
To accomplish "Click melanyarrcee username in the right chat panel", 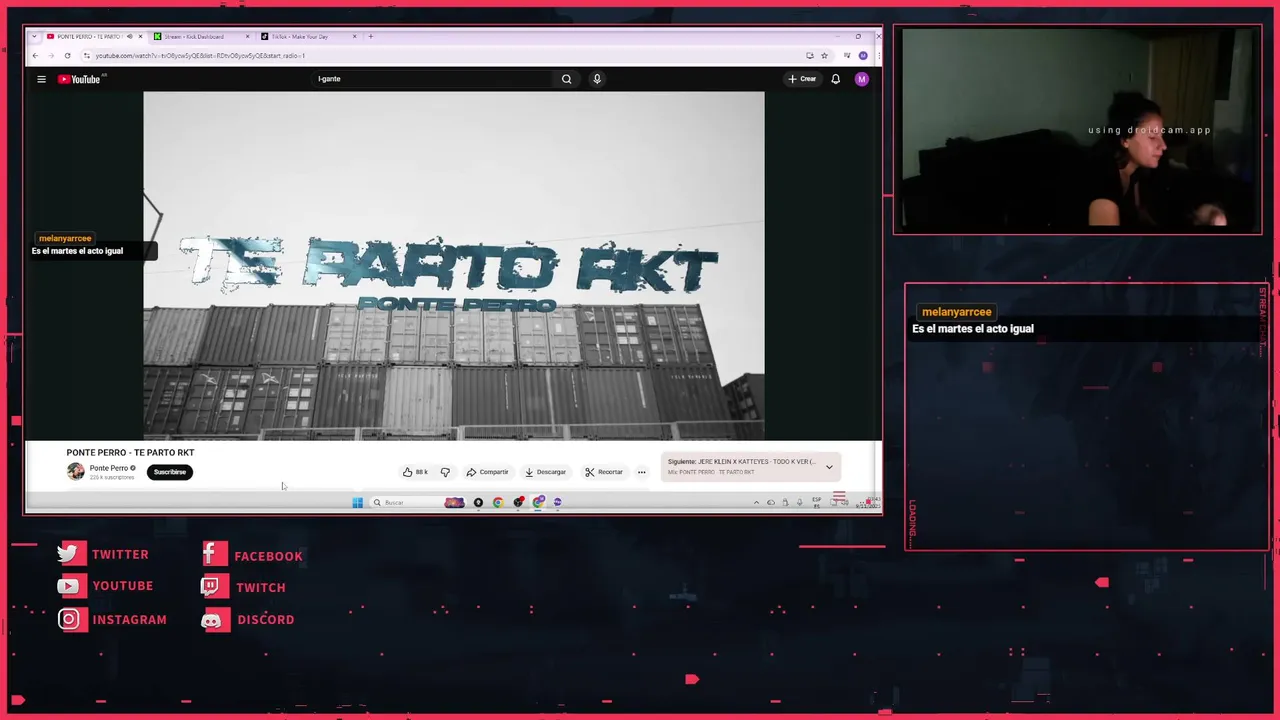I will tap(957, 312).
